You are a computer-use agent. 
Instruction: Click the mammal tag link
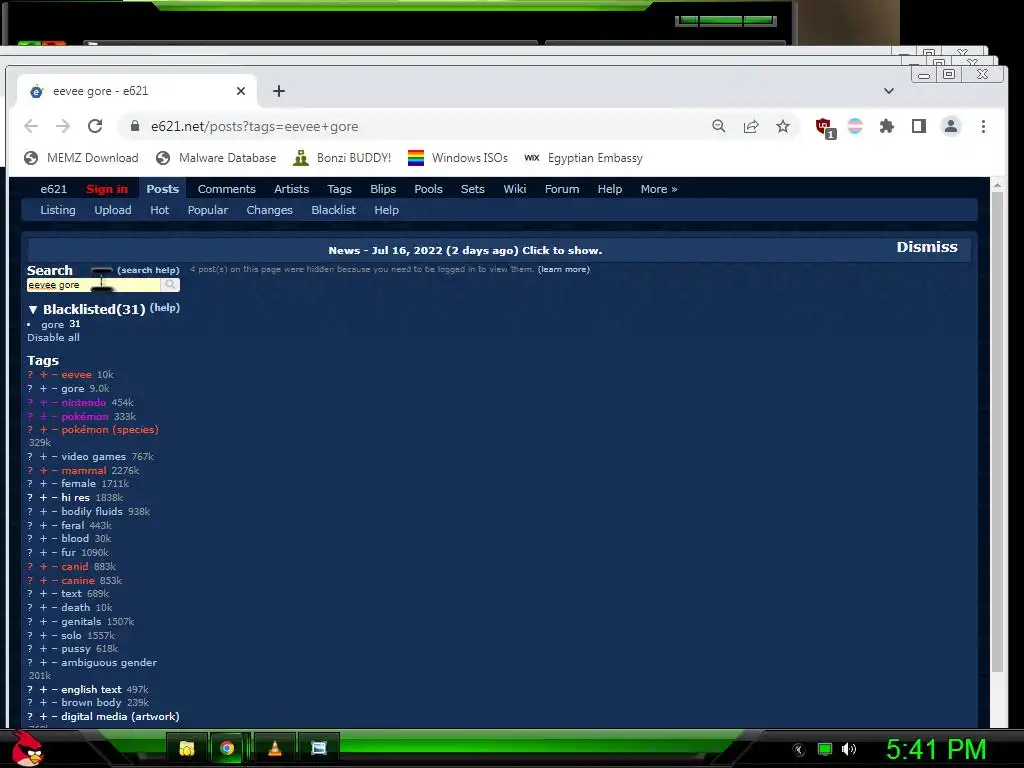pyautogui.click(x=84, y=470)
